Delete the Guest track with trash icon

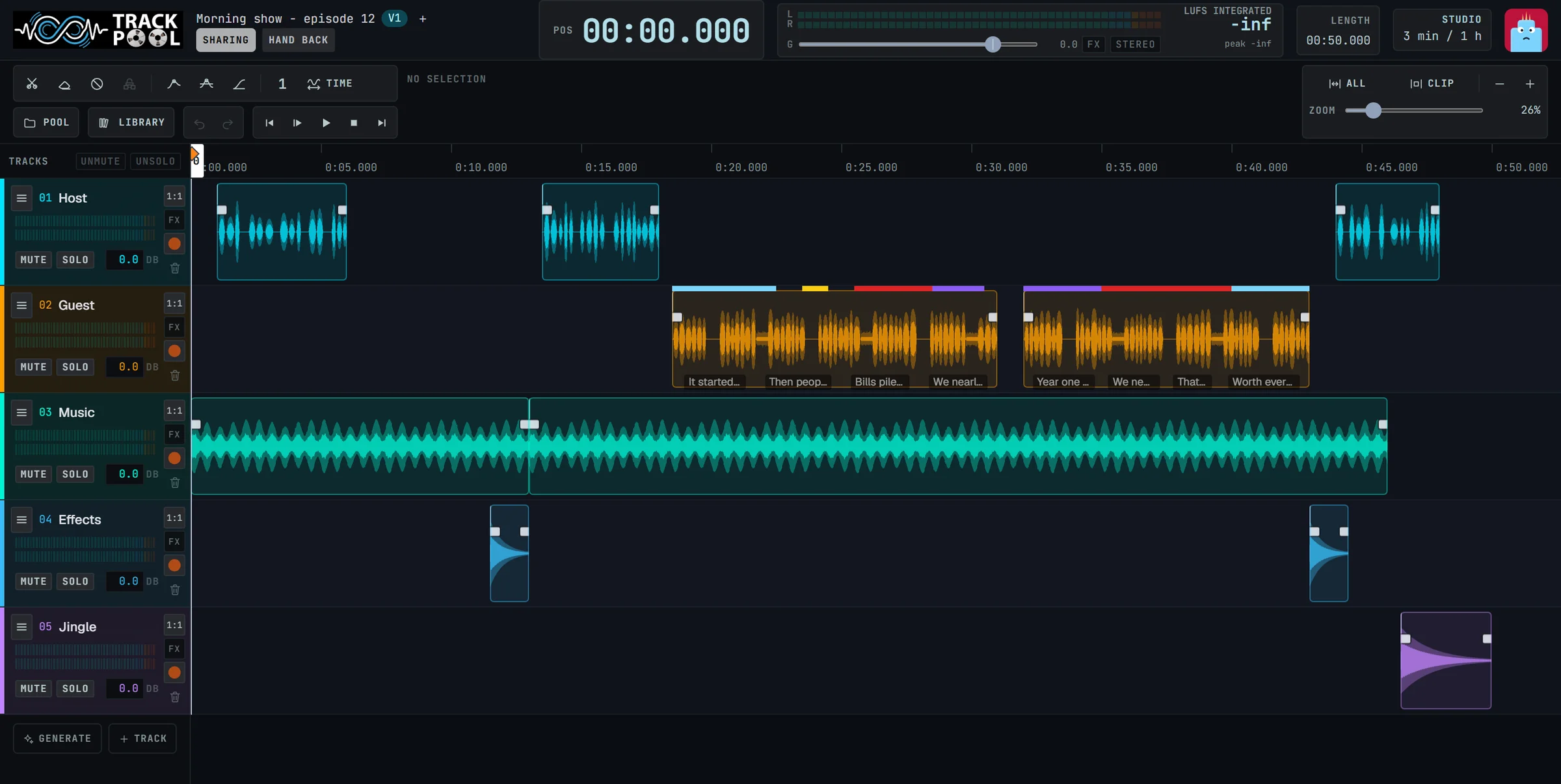point(175,376)
